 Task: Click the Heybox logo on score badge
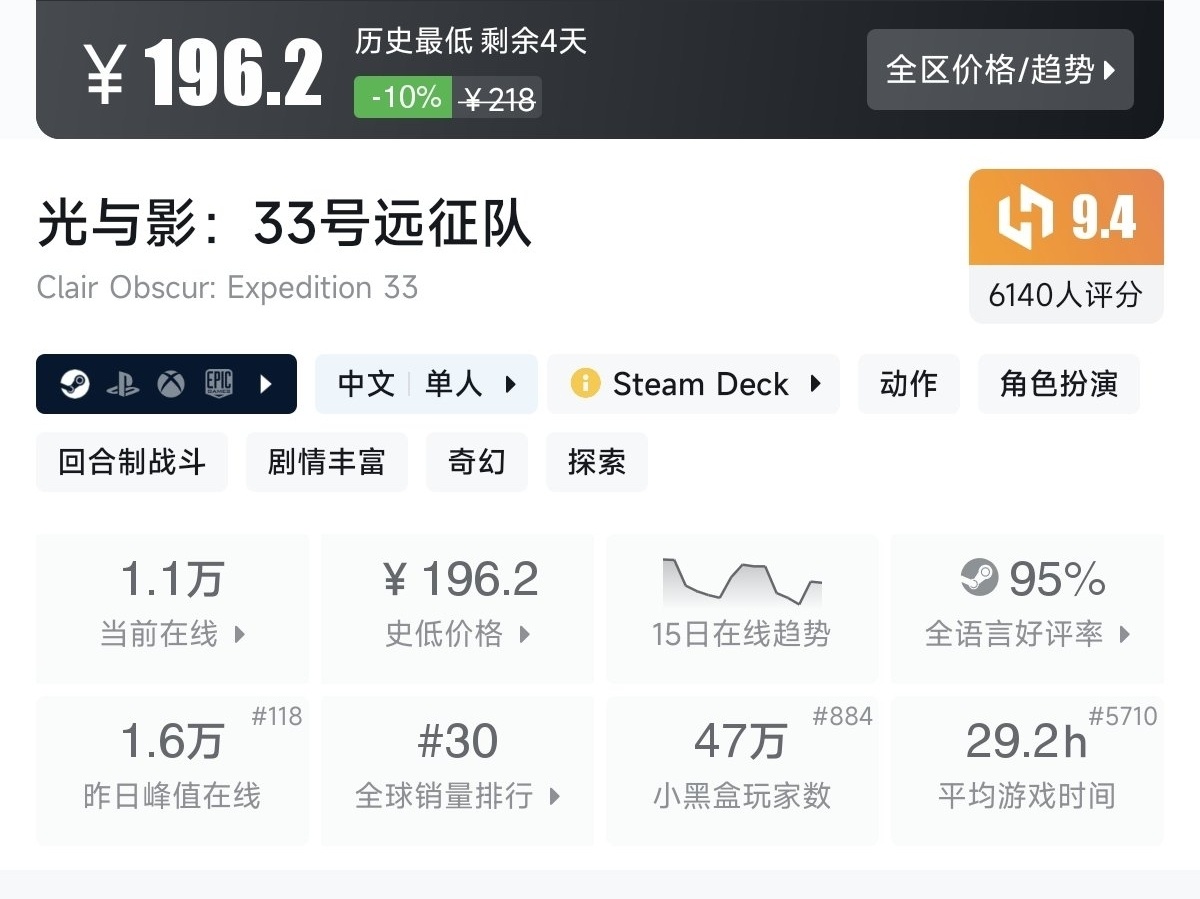(x=1027, y=217)
